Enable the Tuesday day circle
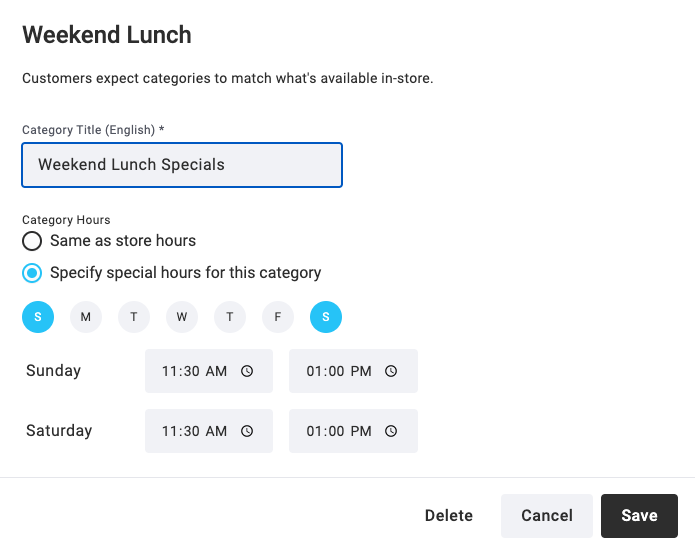 [134, 317]
